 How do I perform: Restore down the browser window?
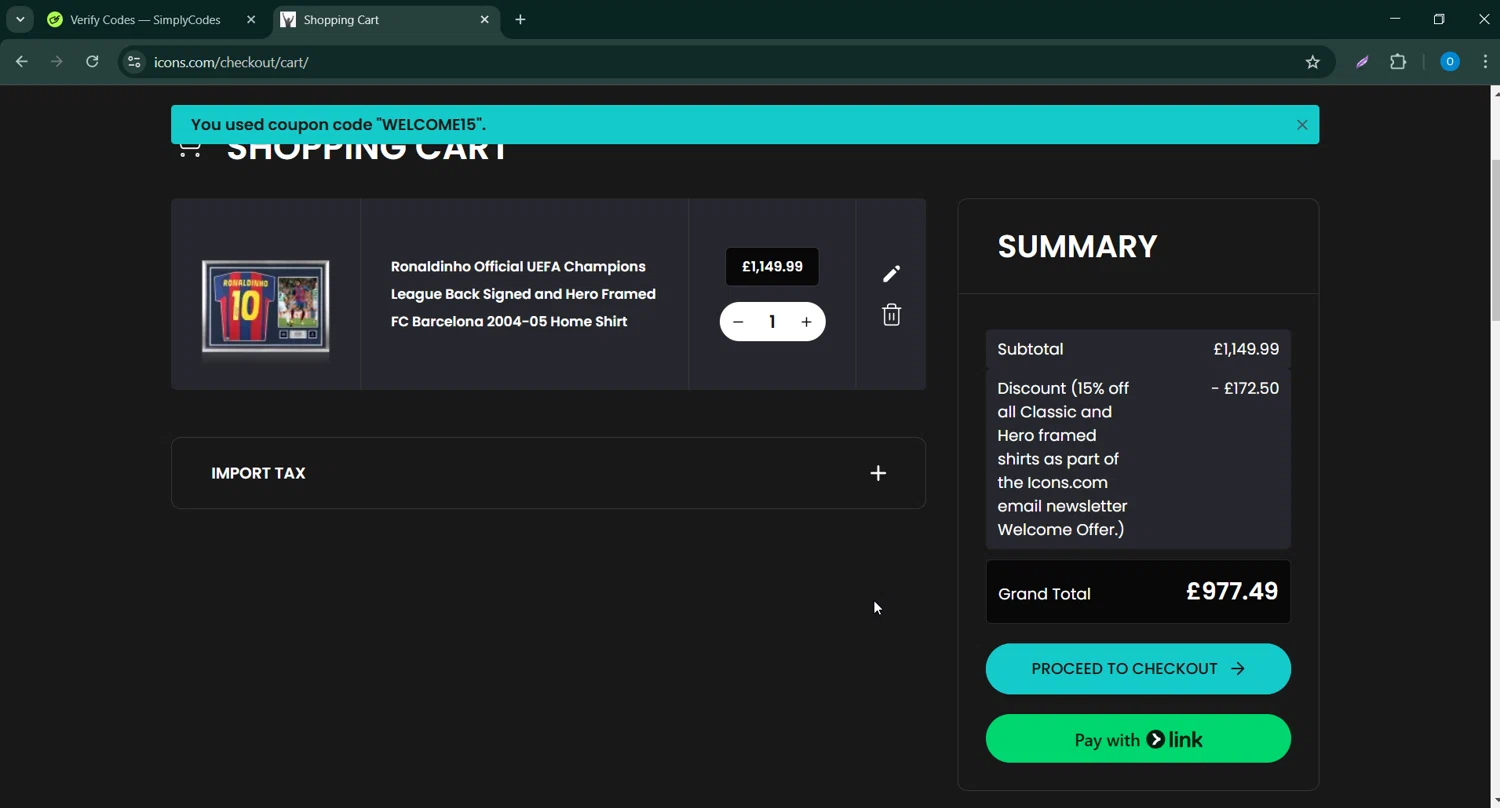click(1439, 19)
